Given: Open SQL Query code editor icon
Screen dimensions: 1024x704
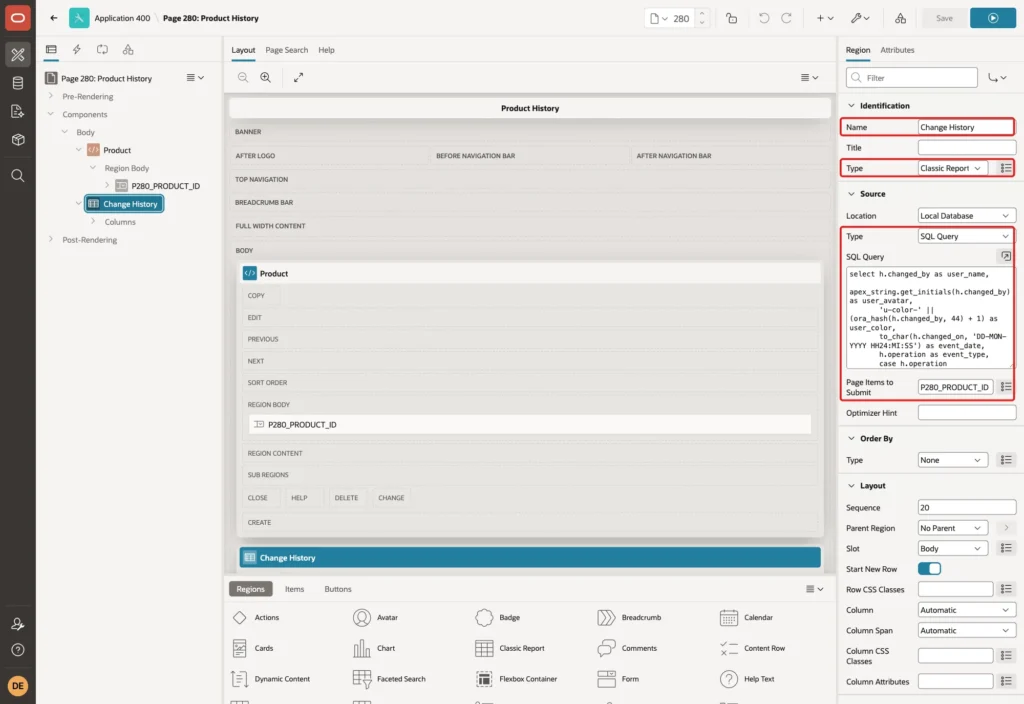Looking at the screenshot, I should click(x=1006, y=256).
